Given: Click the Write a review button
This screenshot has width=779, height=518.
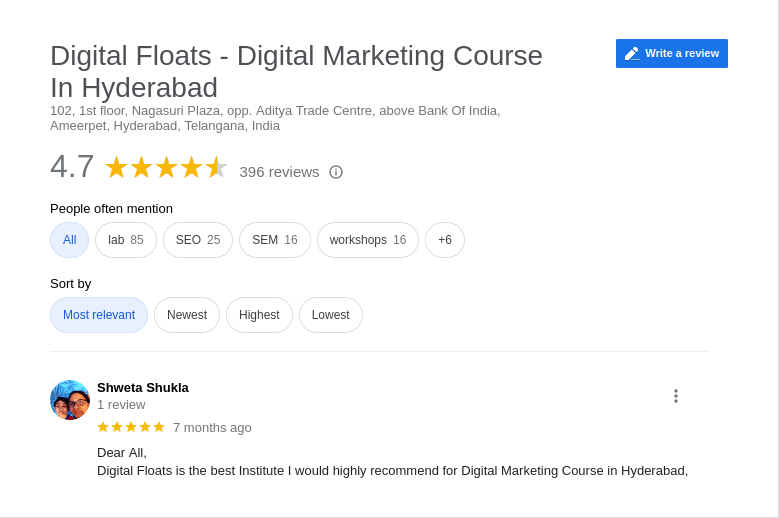Looking at the screenshot, I should (x=672, y=53).
